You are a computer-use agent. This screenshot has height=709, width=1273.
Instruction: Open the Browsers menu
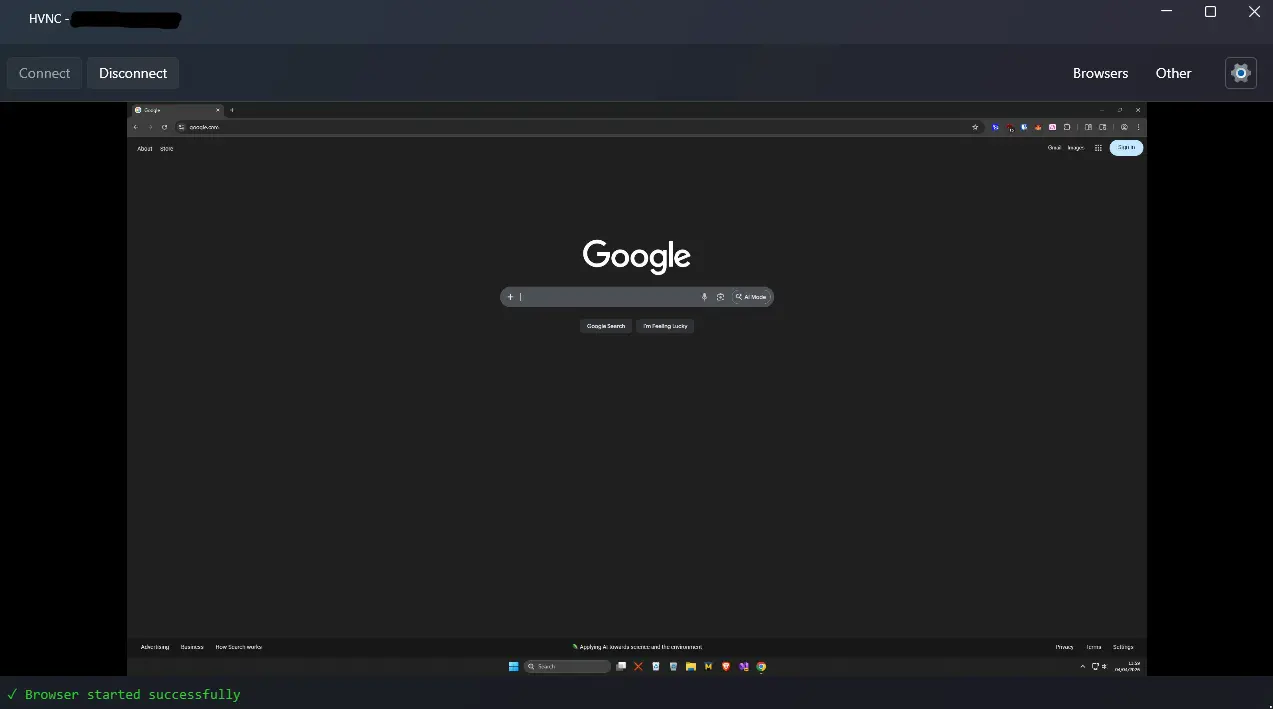click(1100, 73)
